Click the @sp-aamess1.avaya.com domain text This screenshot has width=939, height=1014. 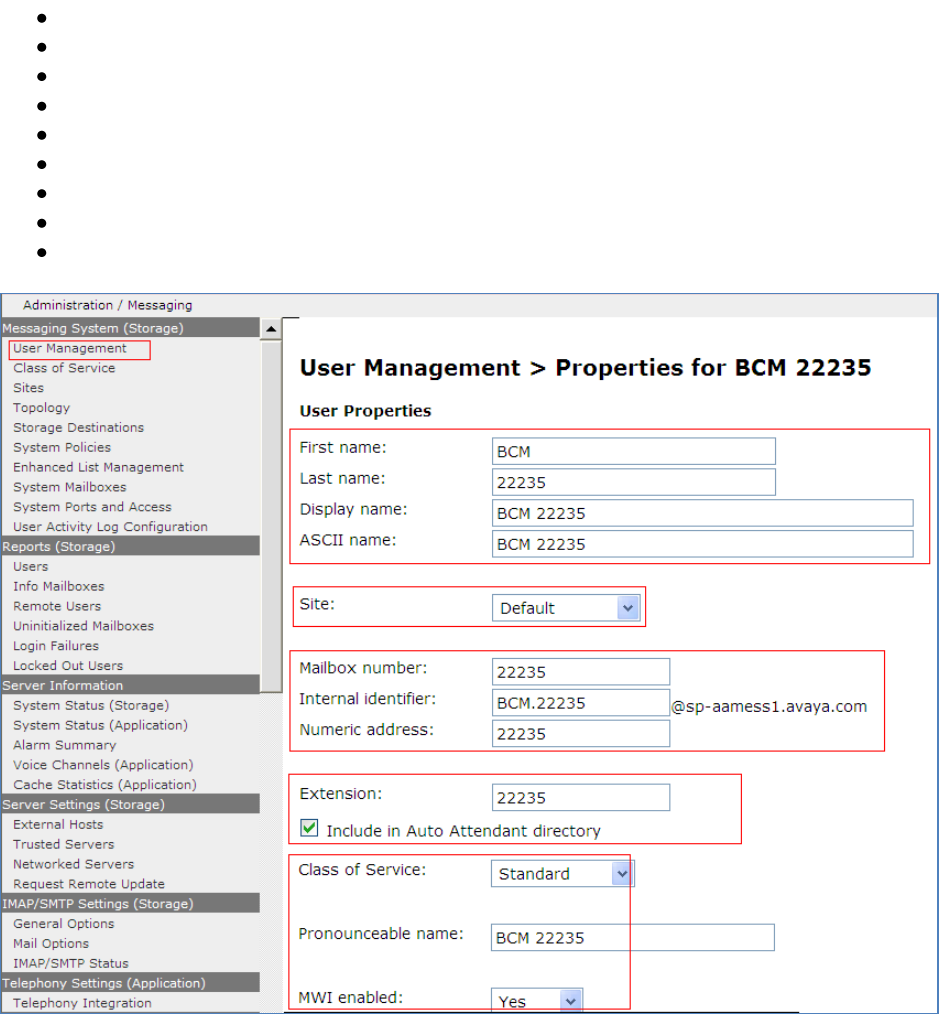769,706
